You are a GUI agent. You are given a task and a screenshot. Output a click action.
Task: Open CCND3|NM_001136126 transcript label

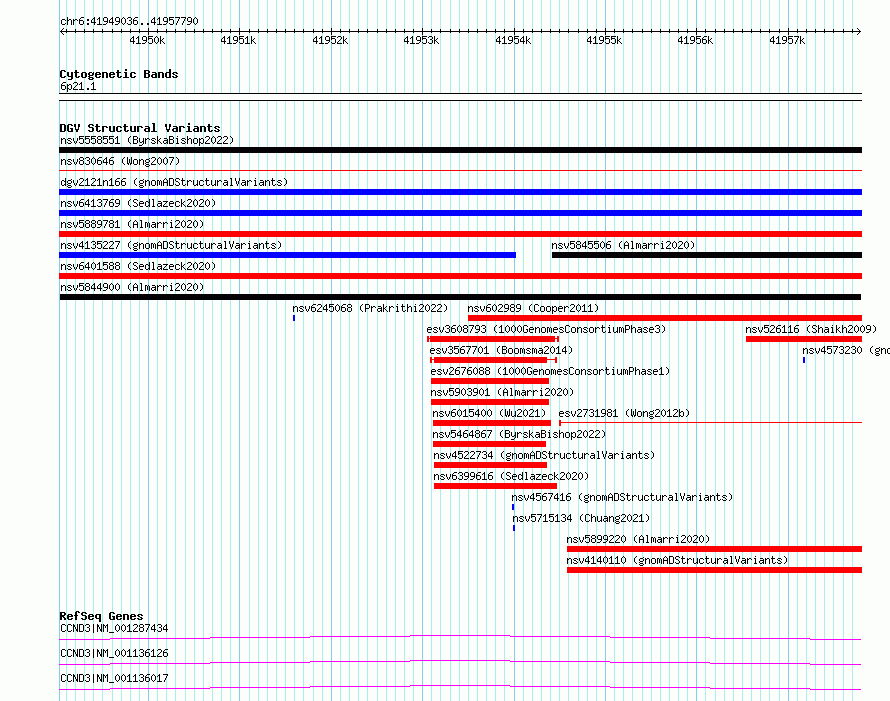point(114,653)
